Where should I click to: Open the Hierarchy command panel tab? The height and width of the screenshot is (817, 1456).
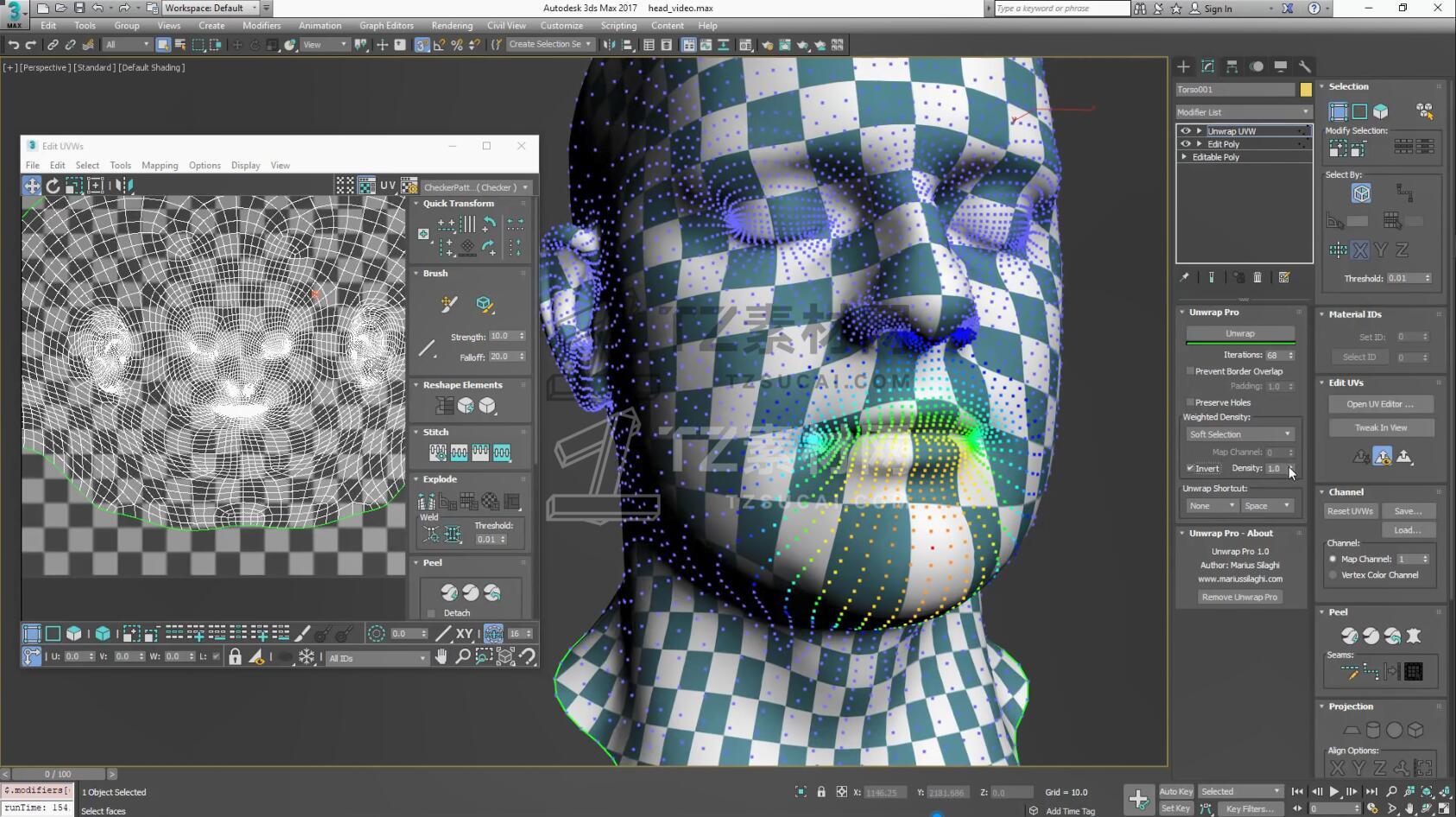[1232, 66]
